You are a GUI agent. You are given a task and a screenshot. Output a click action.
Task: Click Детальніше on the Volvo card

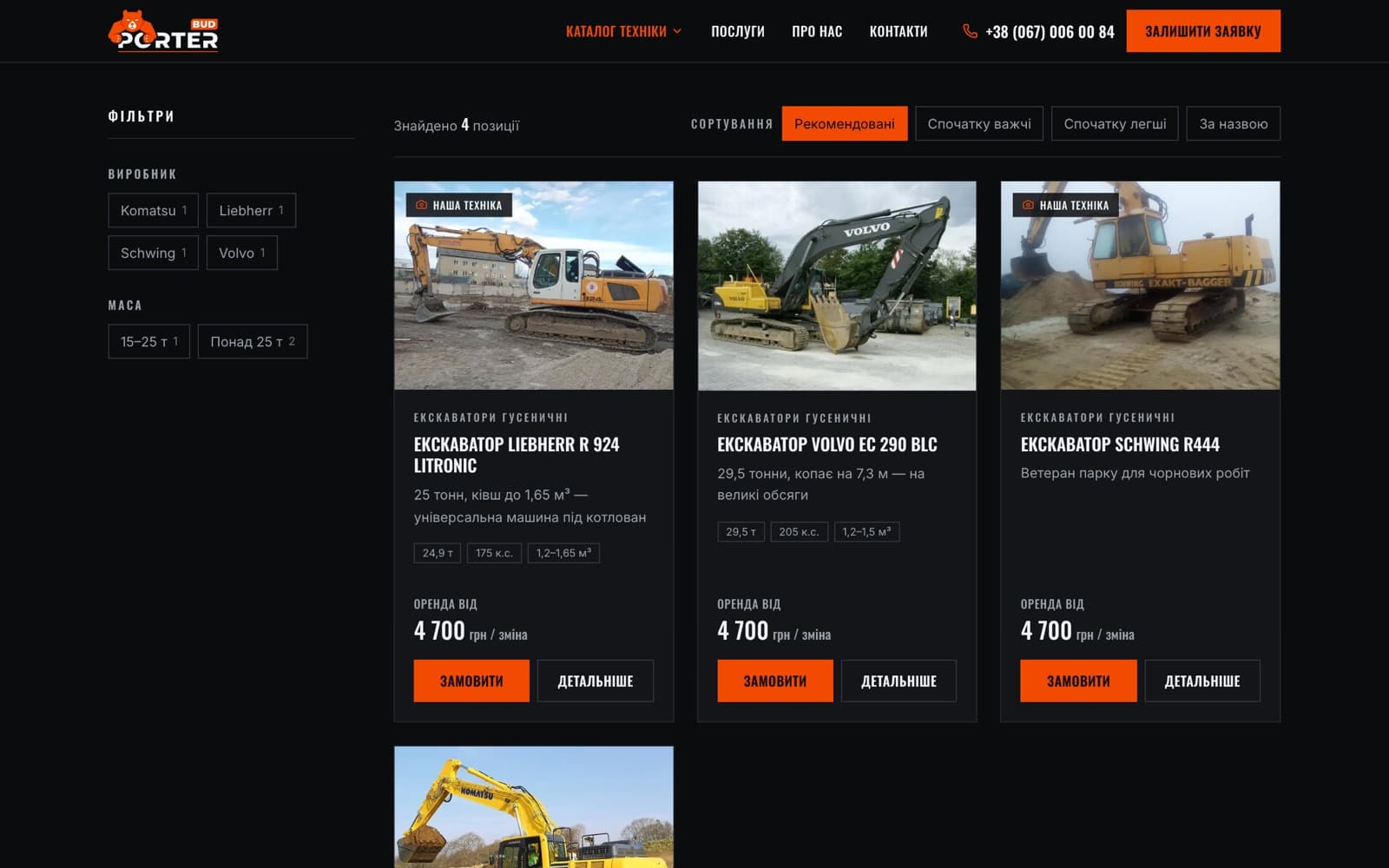pyautogui.click(x=899, y=681)
